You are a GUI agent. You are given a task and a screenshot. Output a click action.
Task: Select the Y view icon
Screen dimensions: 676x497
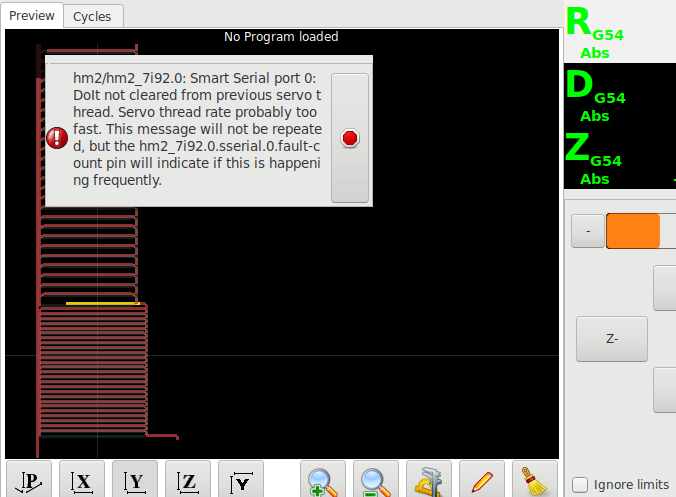(135, 480)
